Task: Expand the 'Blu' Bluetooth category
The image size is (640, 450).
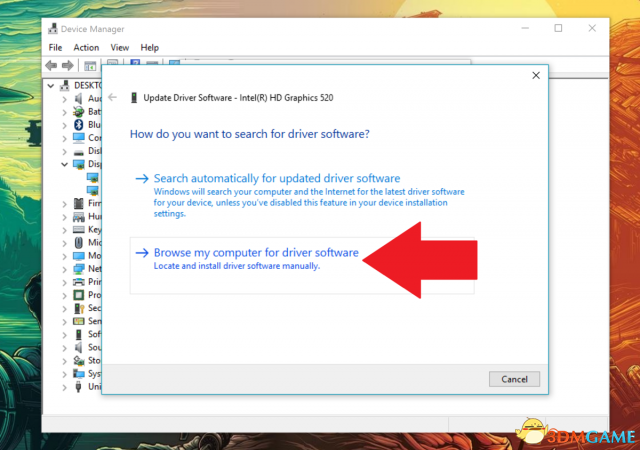Action: coord(64,125)
